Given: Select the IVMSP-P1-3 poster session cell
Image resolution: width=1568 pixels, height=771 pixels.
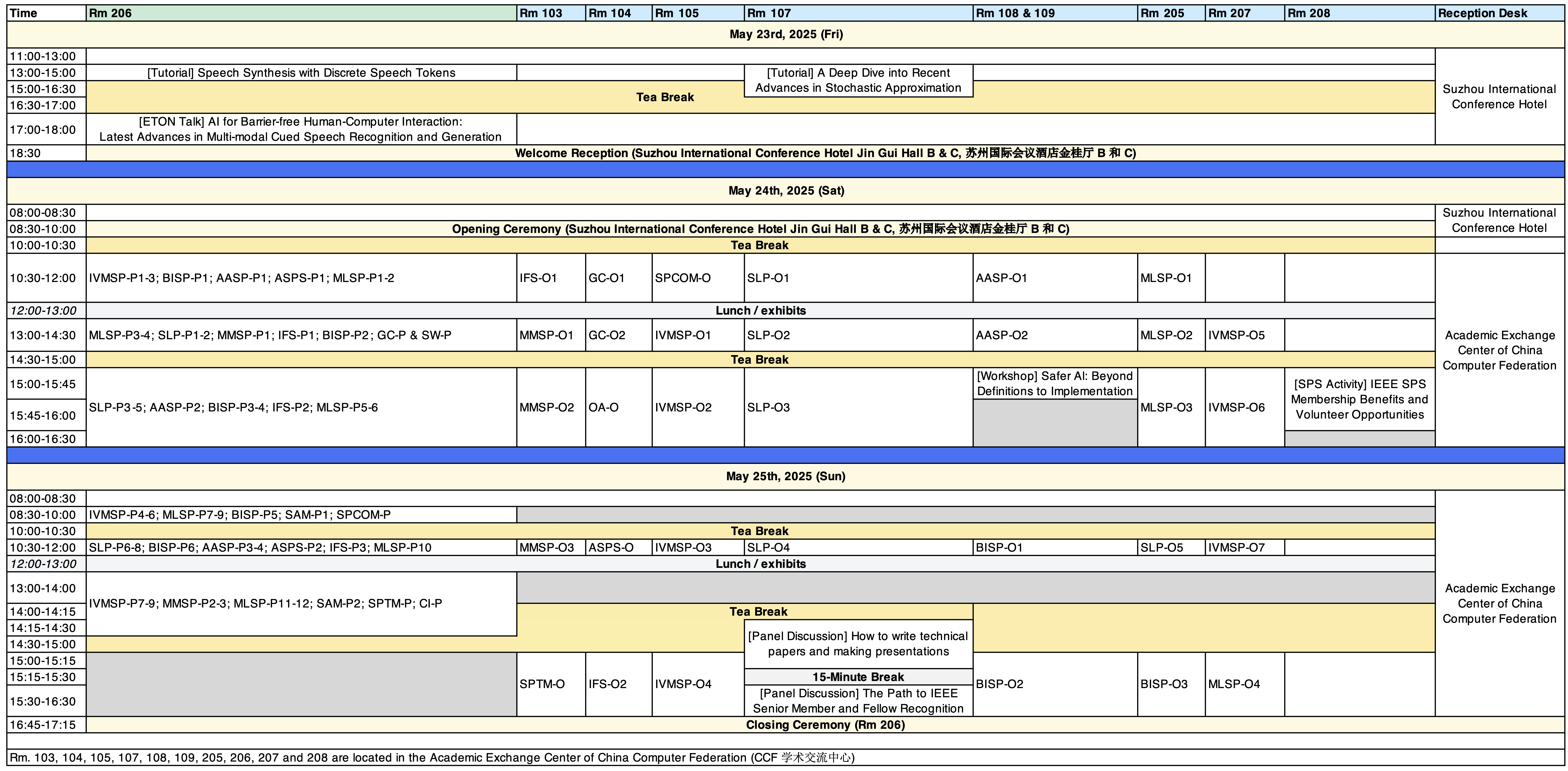Looking at the screenshot, I should [x=301, y=278].
